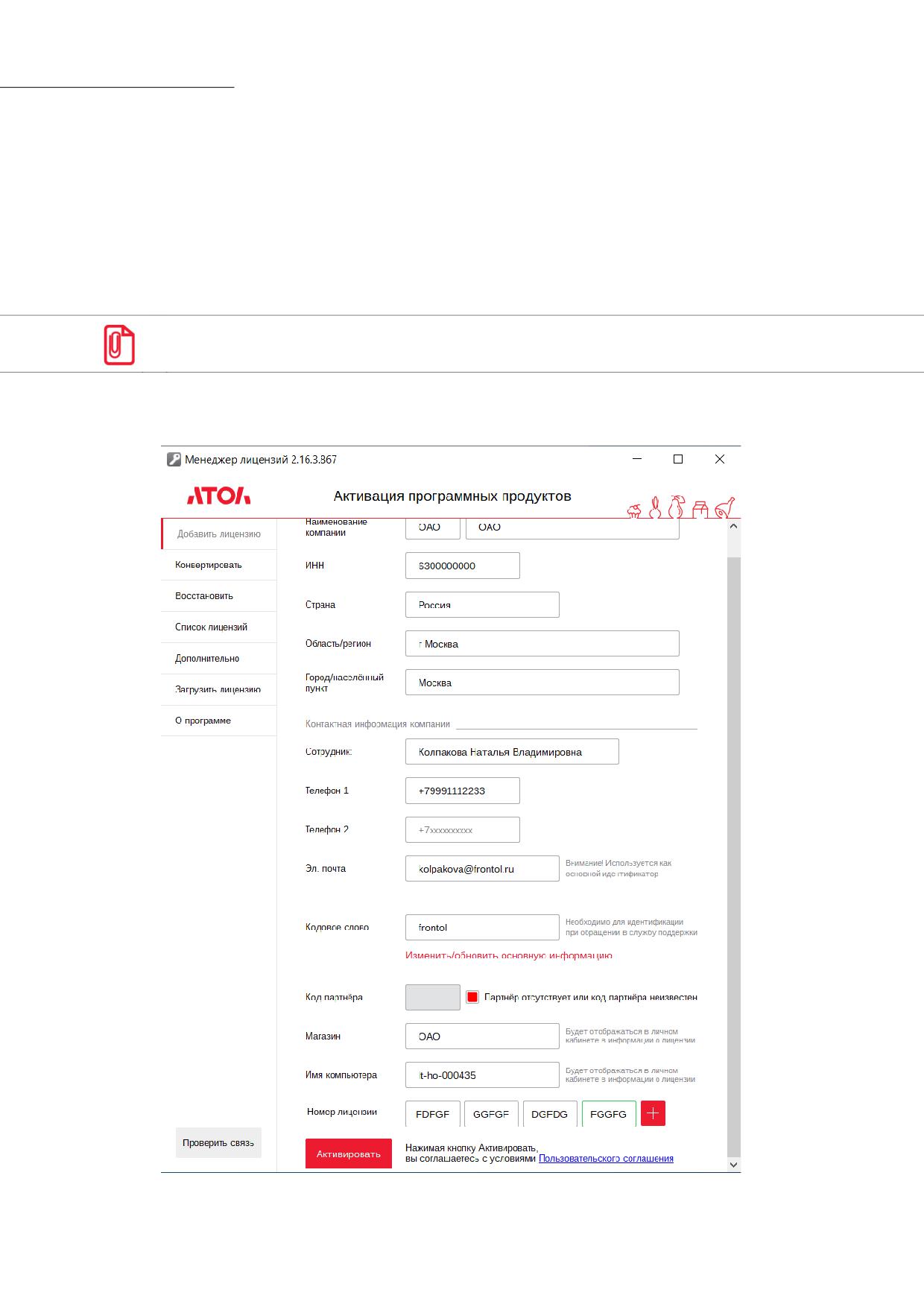Click license number segment FDFGF

[x=433, y=1114]
